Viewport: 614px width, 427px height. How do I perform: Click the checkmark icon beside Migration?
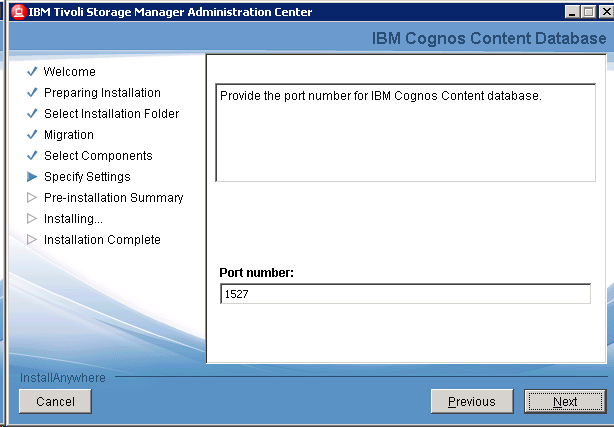[32, 135]
